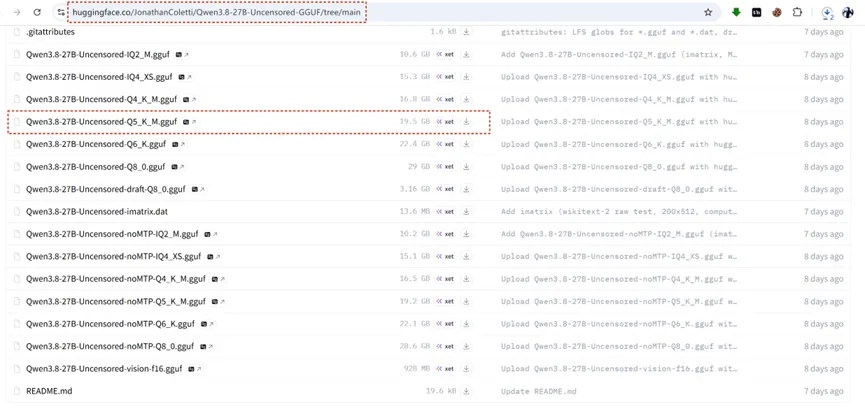
Task: Reload the Hugging Face page
Action: 37,12
